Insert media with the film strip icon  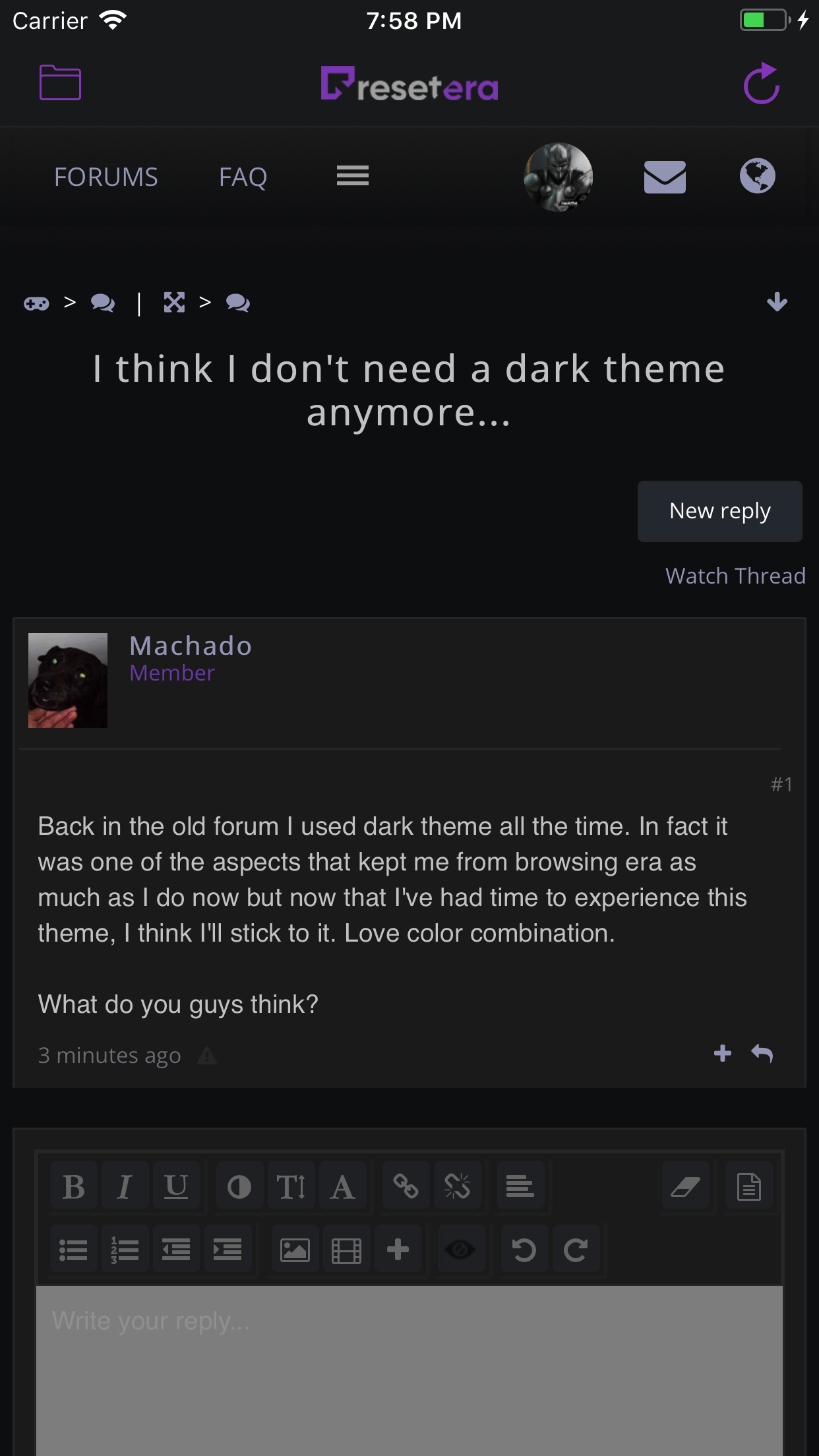point(346,1250)
